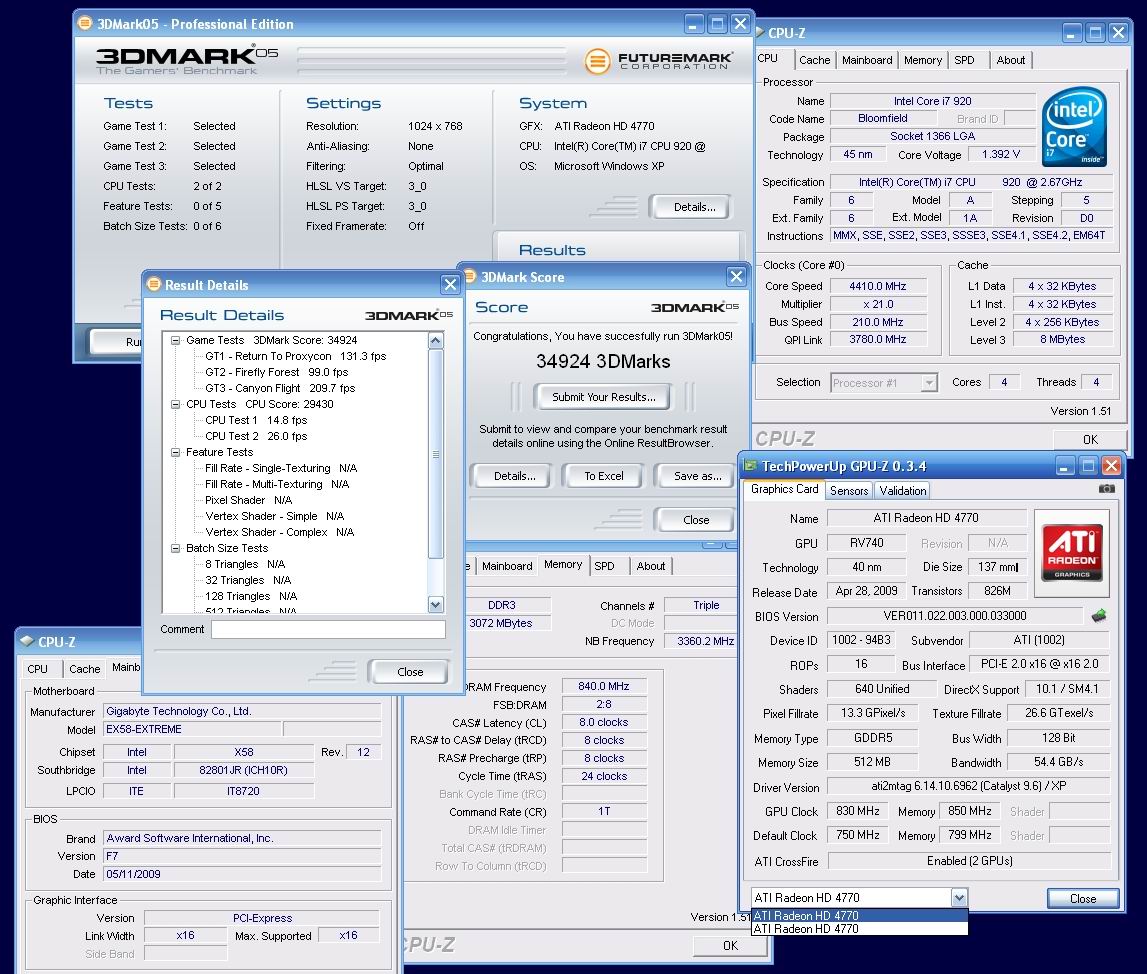Viewport: 1147px width, 974px height.
Task: Switch to the Cache tab in top CPU-Z
Action: [x=814, y=60]
